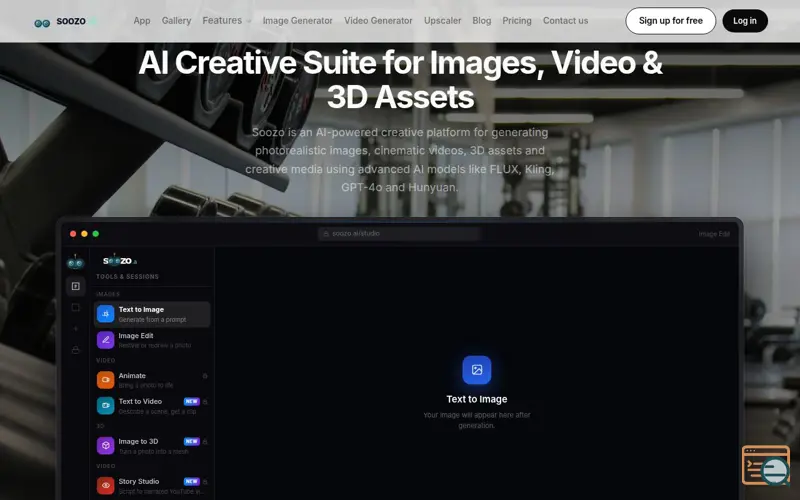
Task: Click the Story Studio label
Action: click(139, 481)
